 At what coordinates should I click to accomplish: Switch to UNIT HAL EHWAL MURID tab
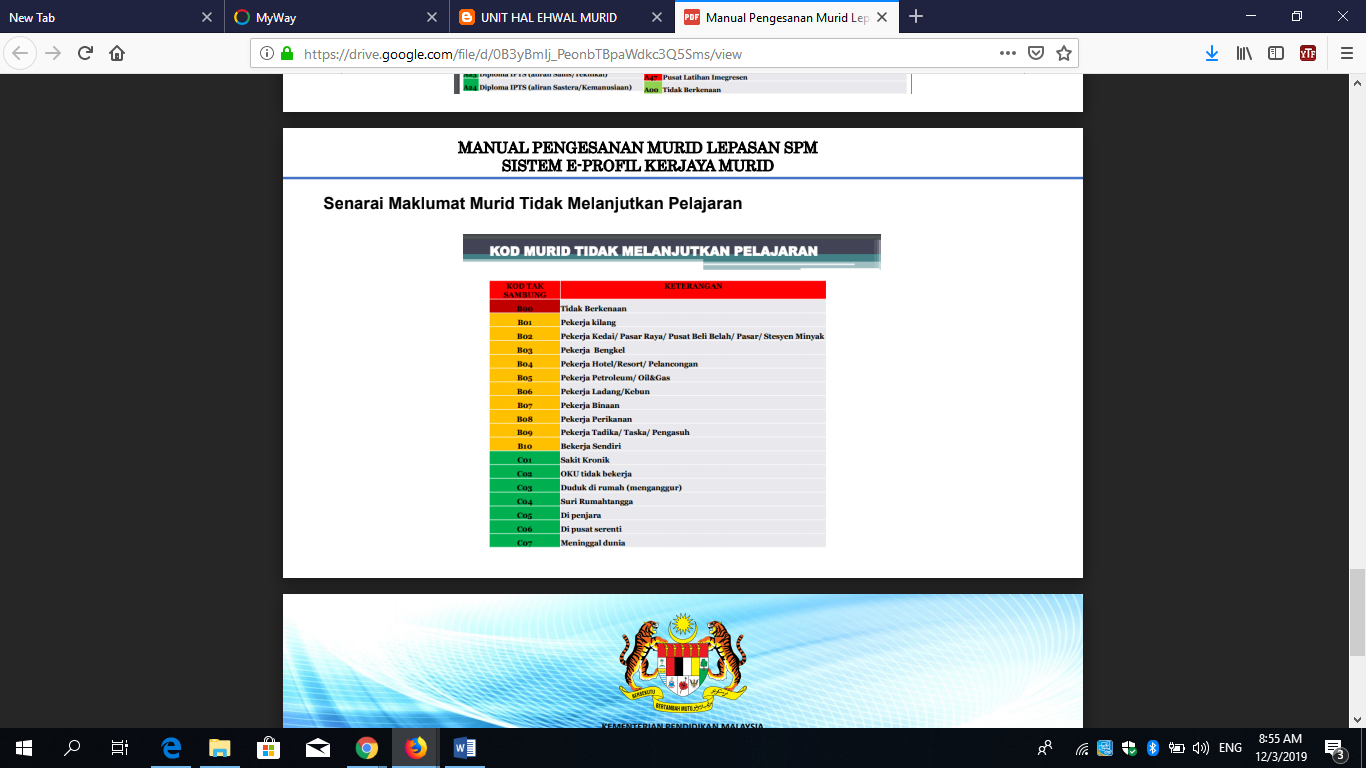pos(561,17)
